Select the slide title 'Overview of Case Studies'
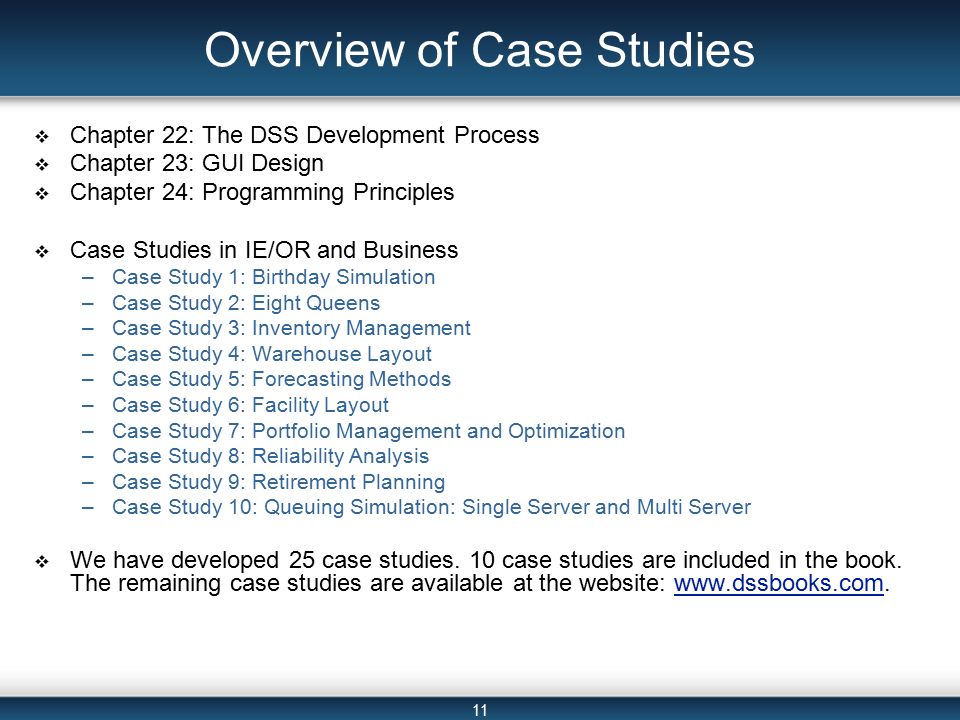 click(x=479, y=50)
